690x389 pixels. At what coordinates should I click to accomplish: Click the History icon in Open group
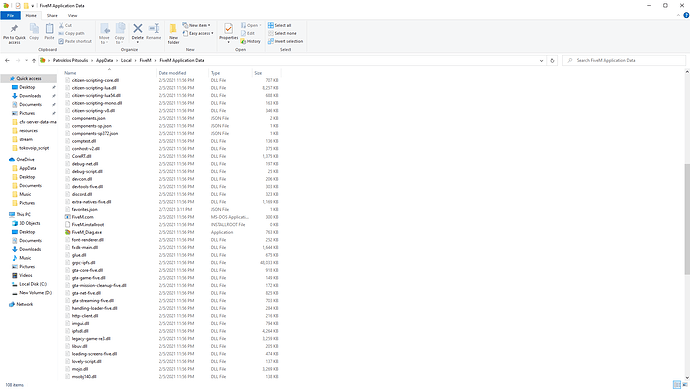coord(250,41)
